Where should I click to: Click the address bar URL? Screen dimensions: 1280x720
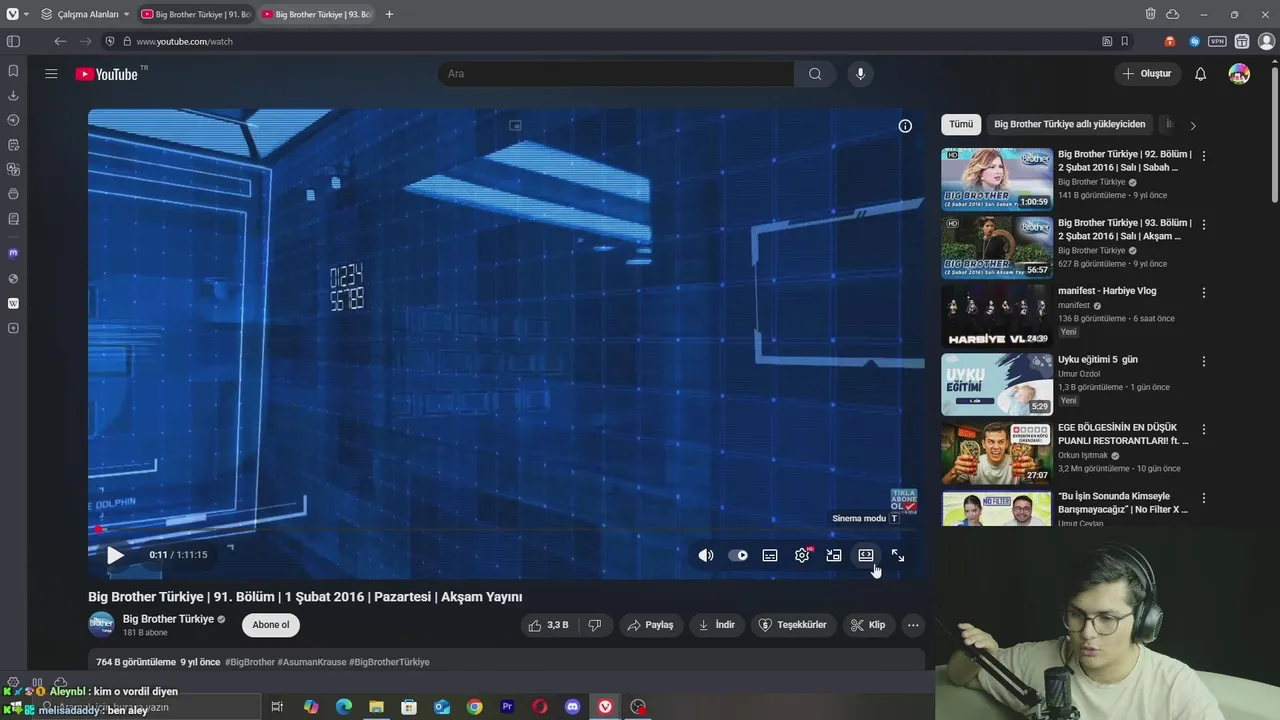tap(185, 41)
